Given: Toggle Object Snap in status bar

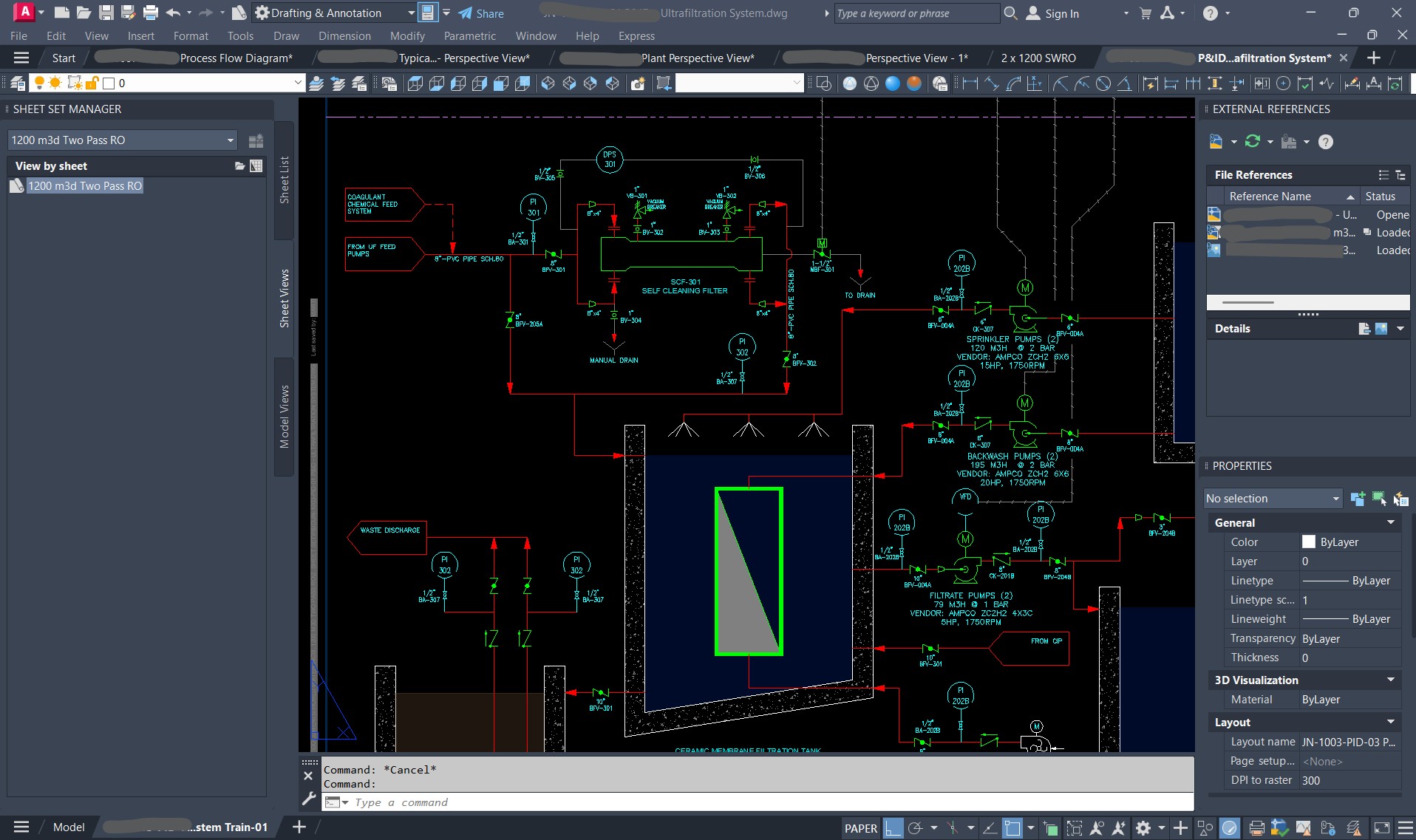Looking at the screenshot, I should tap(1012, 828).
